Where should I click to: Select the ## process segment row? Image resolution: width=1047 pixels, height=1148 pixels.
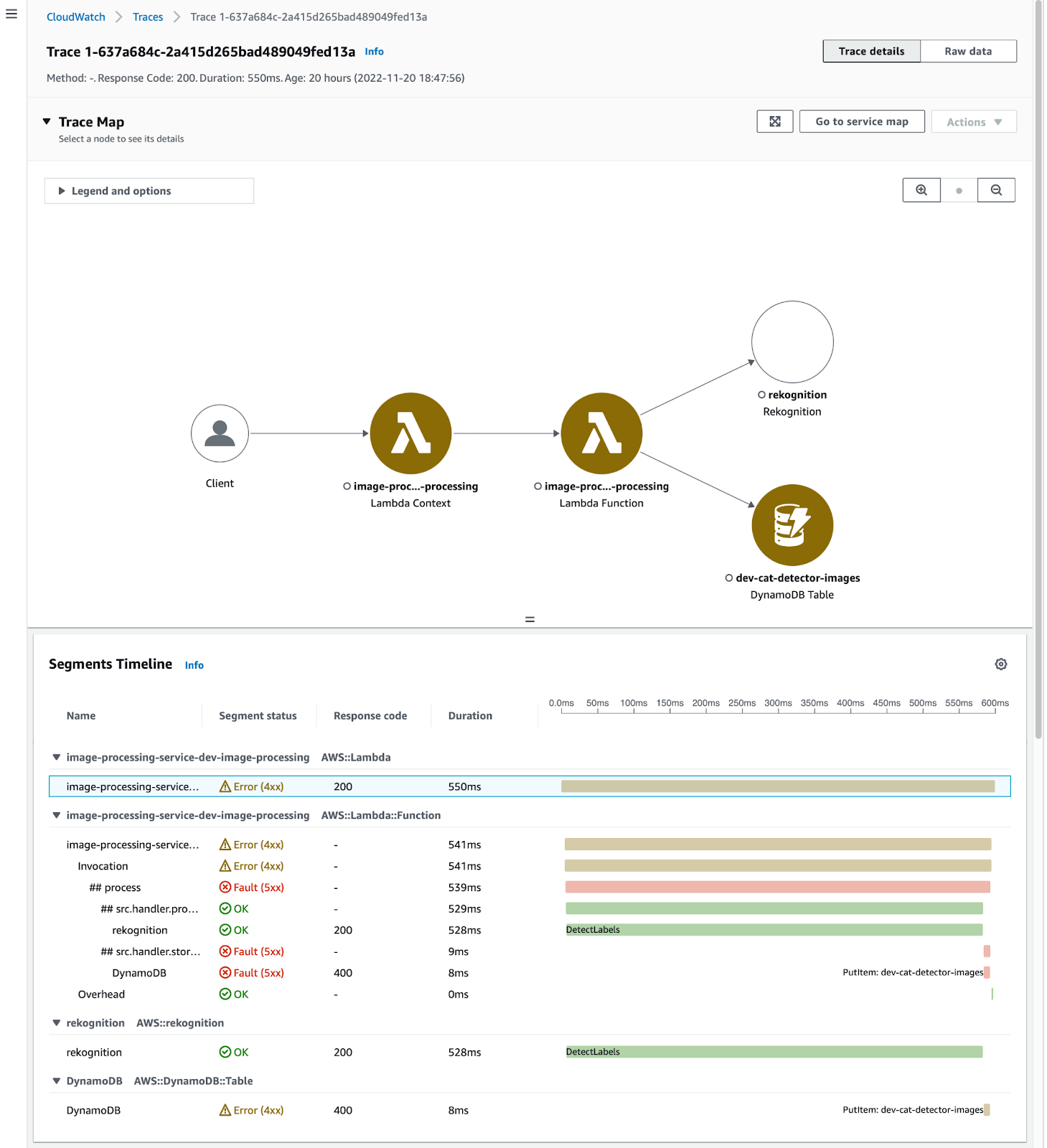coord(530,888)
